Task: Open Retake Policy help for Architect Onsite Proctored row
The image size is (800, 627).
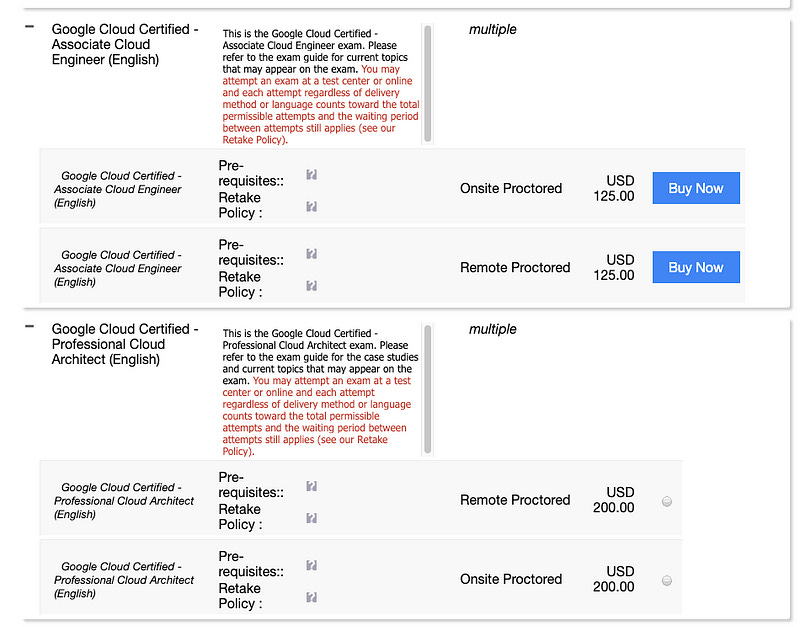Action: [x=311, y=597]
